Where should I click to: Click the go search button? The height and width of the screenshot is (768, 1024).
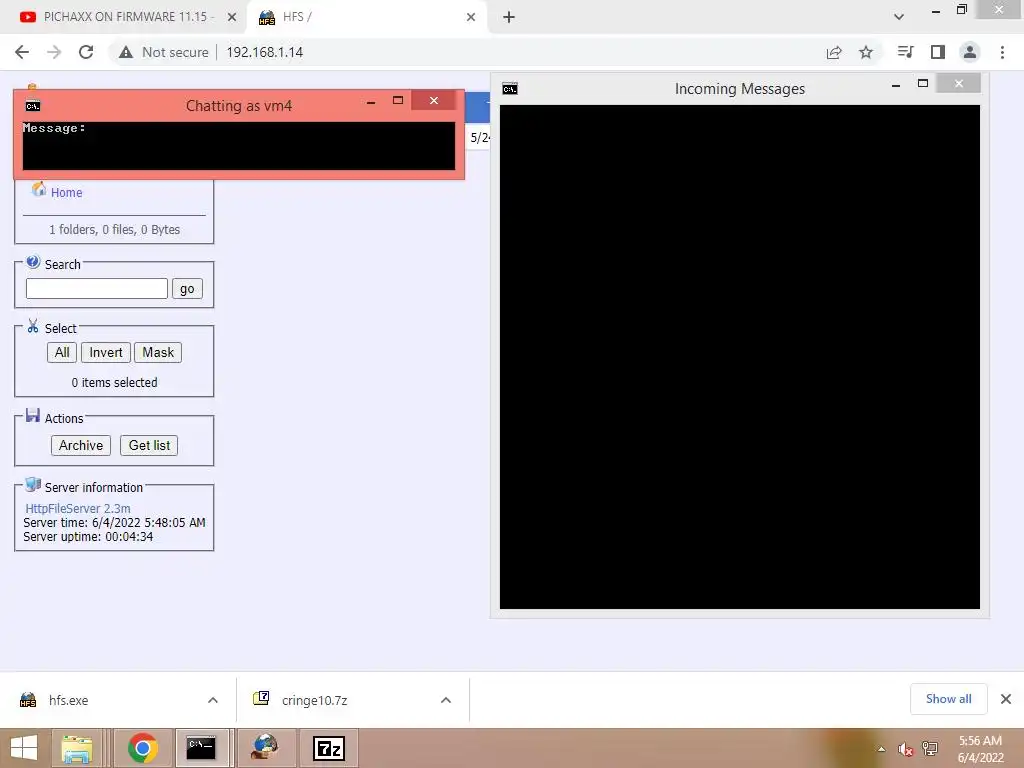point(187,289)
